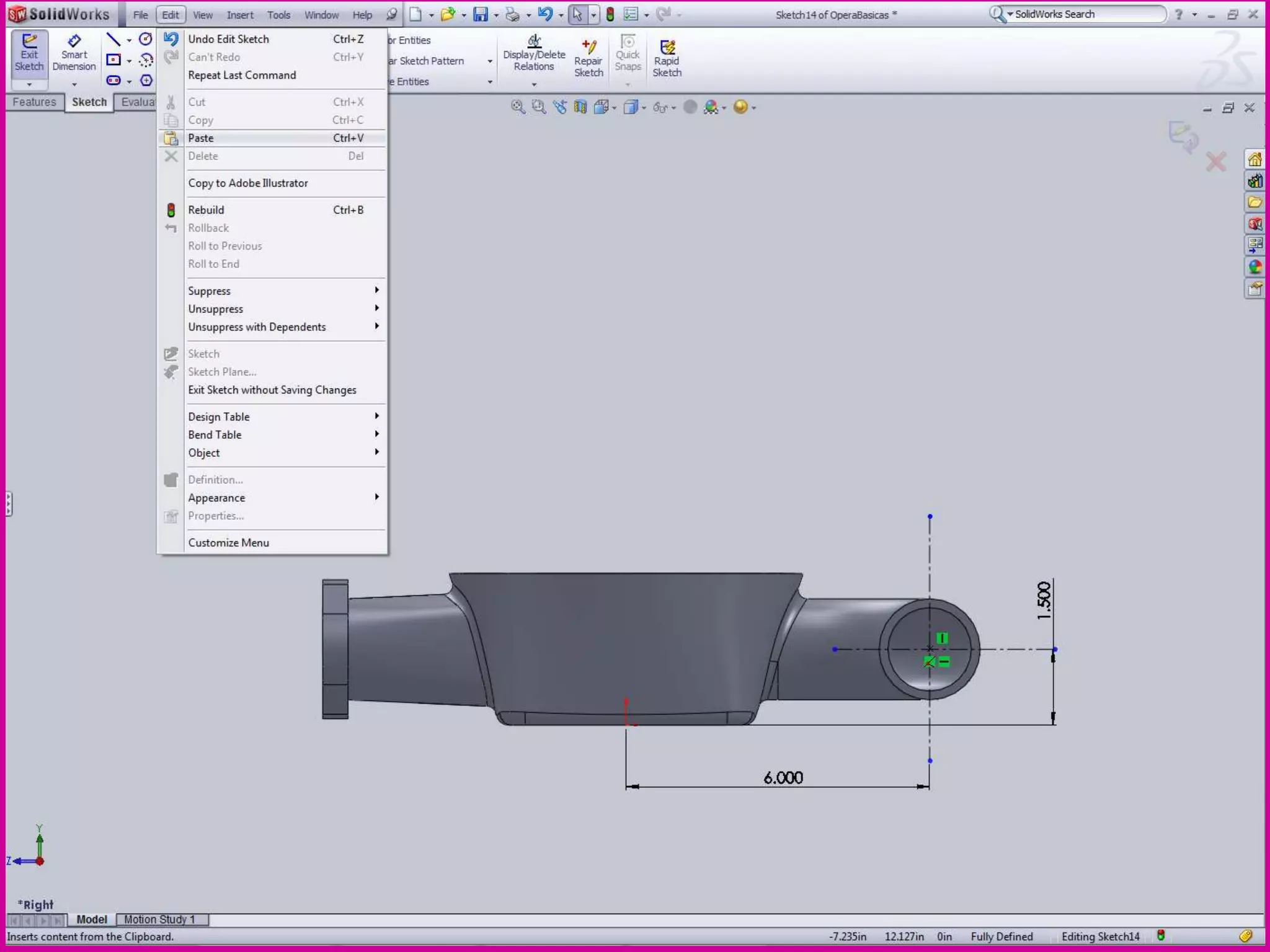The width and height of the screenshot is (1270, 952).
Task: Click the Zoom to Fit icon
Action: click(x=517, y=107)
